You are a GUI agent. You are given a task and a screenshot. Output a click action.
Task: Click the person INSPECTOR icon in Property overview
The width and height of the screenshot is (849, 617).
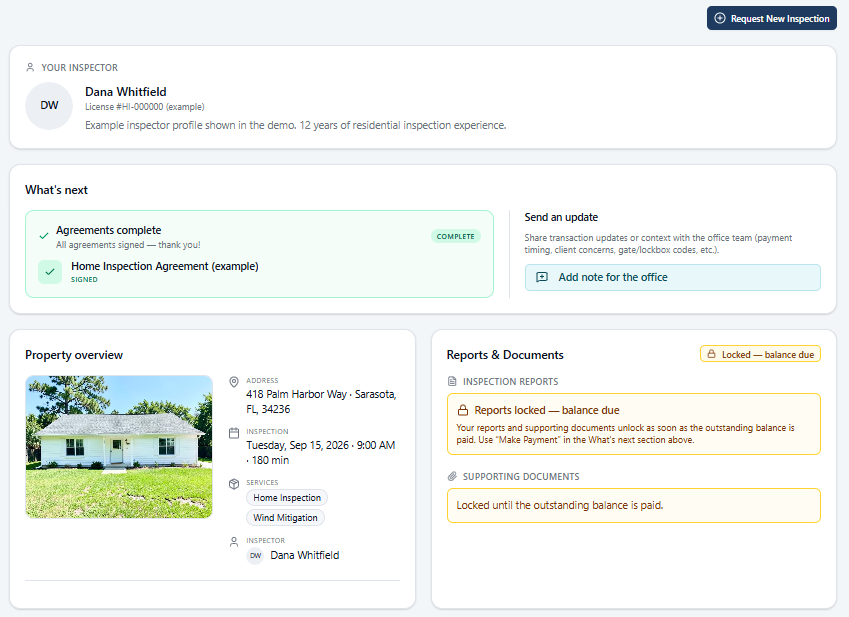[234, 542]
